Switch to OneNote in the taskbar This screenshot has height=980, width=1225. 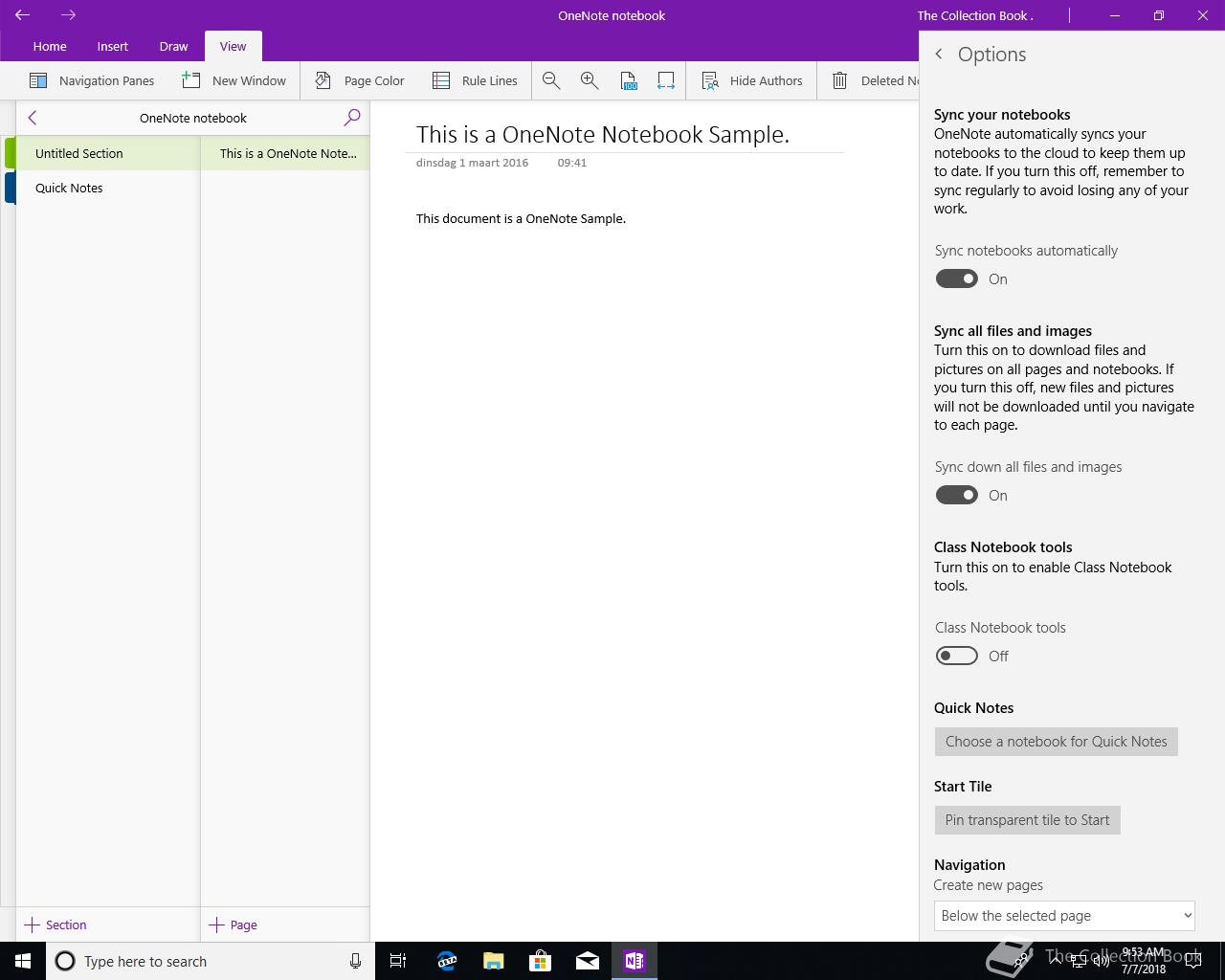pyautogui.click(x=634, y=961)
